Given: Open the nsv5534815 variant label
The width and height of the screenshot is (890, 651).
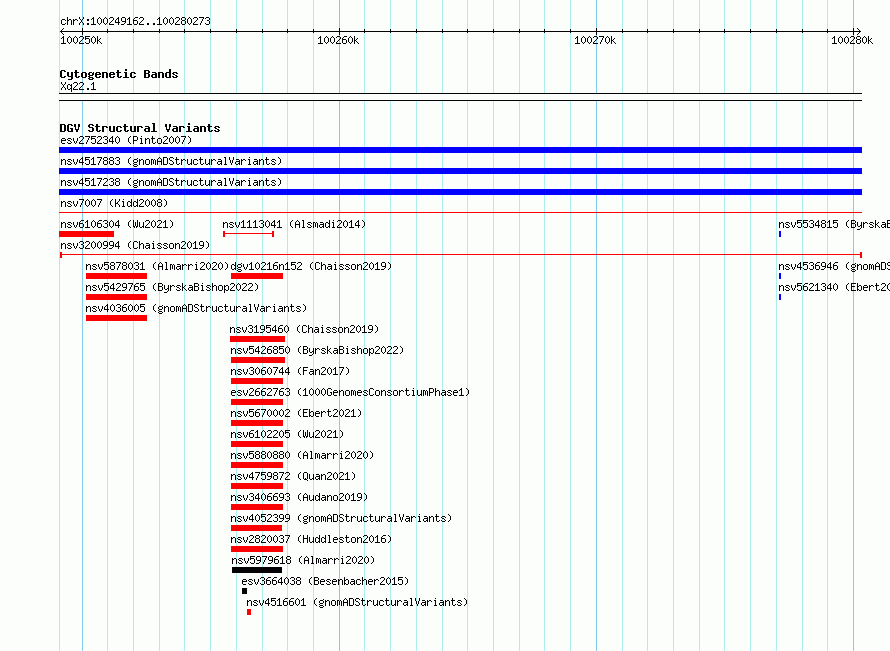Looking at the screenshot, I should pyautogui.click(x=834, y=224).
